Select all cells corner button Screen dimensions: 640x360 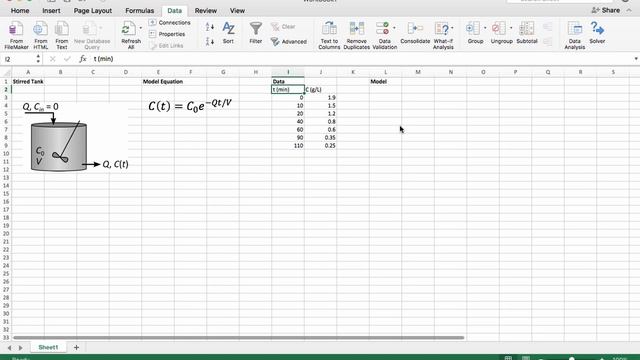[x=6, y=72]
